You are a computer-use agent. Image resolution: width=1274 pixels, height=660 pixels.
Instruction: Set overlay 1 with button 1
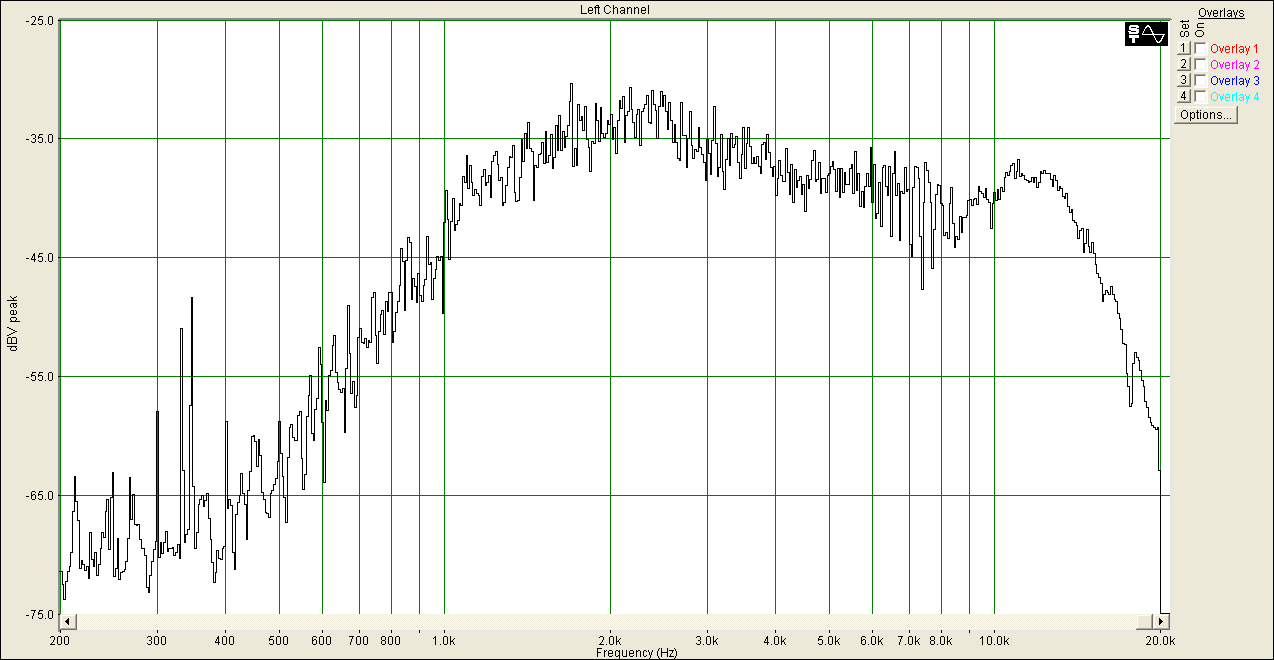pyautogui.click(x=1184, y=48)
